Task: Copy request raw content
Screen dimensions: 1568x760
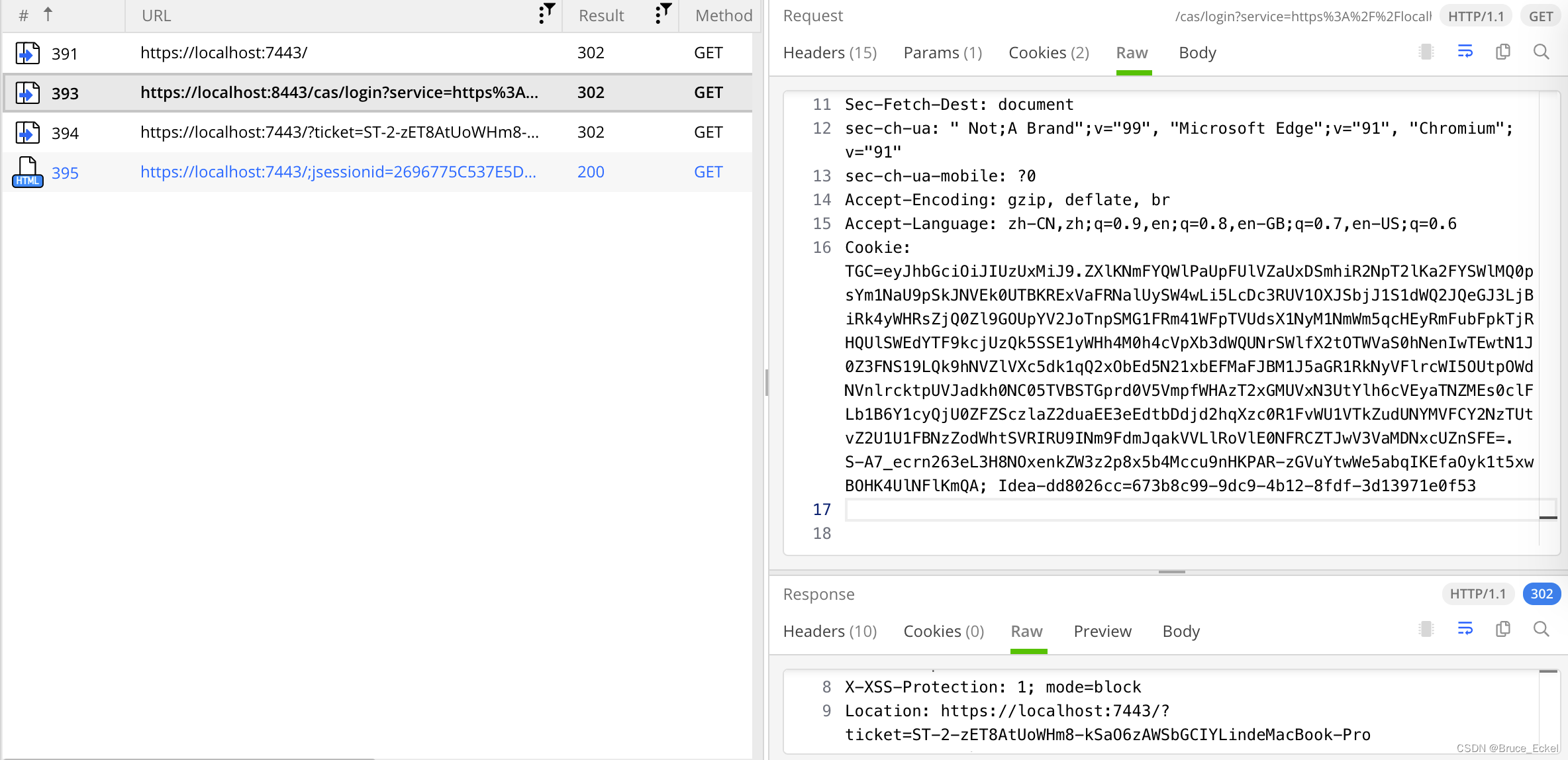Action: click(x=1503, y=52)
